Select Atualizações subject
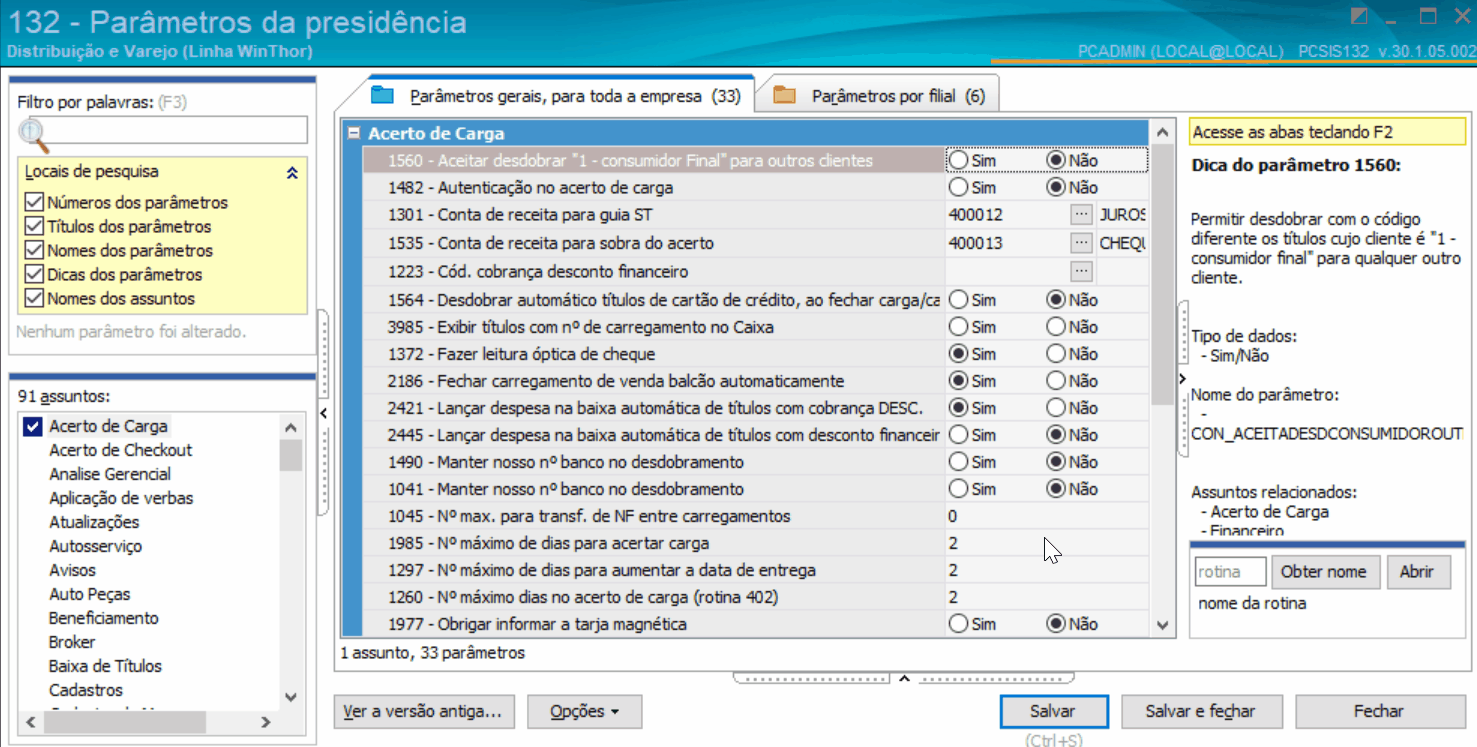Viewport: 1477px width, 747px height. (x=94, y=523)
